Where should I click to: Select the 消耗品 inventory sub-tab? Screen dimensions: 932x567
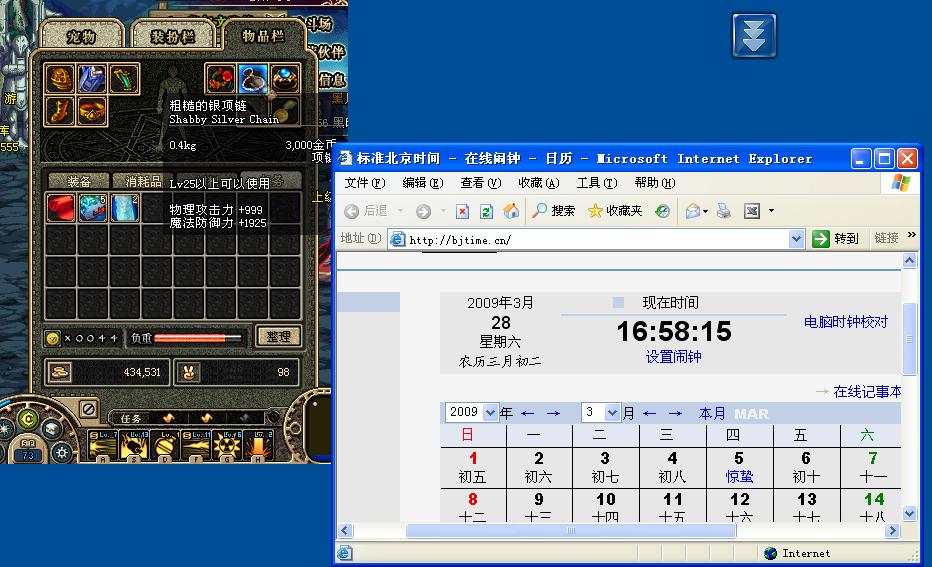pyautogui.click(x=143, y=181)
